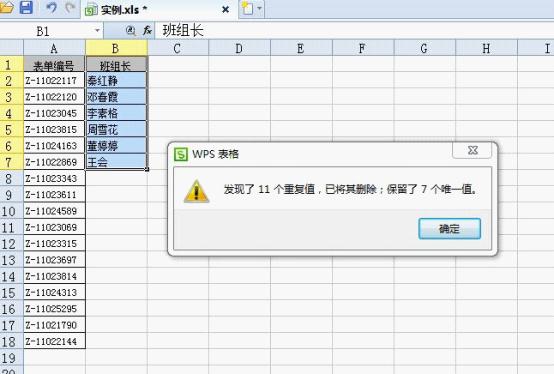This screenshot has width=554, height=374.
Task: Select column F header
Action: pyautogui.click(x=363, y=48)
